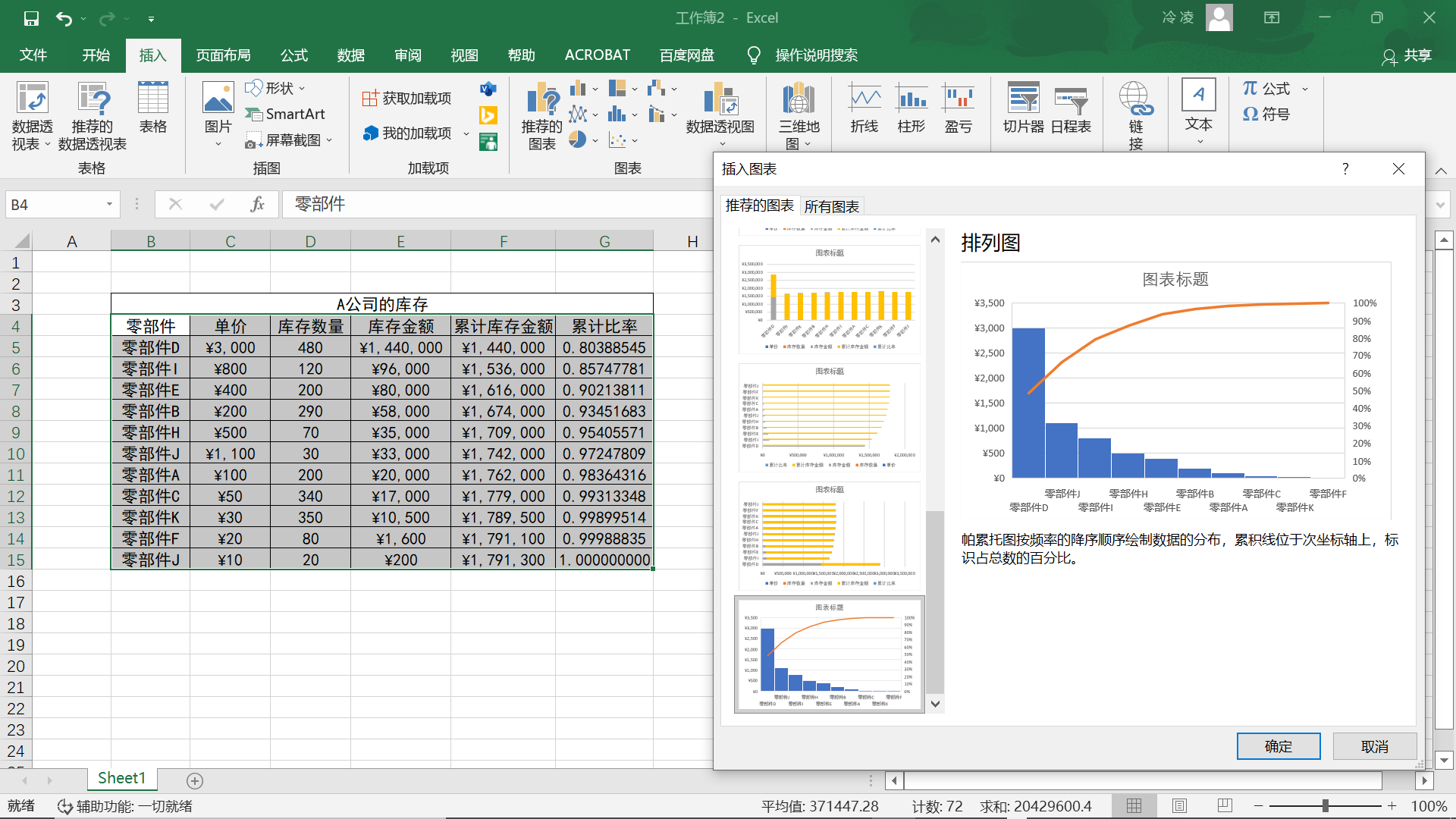Click the SmartArt graphic button
The width and height of the screenshot is (1456, 819).
coord(286,114)
